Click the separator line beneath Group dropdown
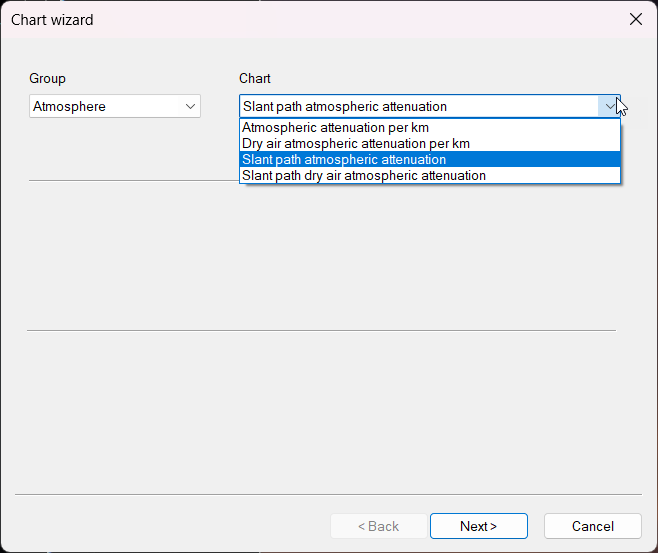 pos(130,181)
